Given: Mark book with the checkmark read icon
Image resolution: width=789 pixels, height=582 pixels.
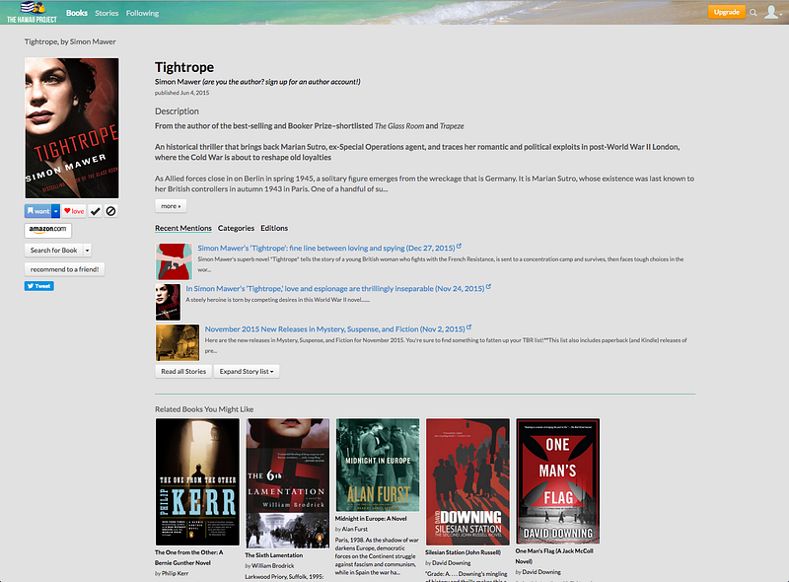Looking at the screenshot, I should pyautogui.click(x=95, y=211).
